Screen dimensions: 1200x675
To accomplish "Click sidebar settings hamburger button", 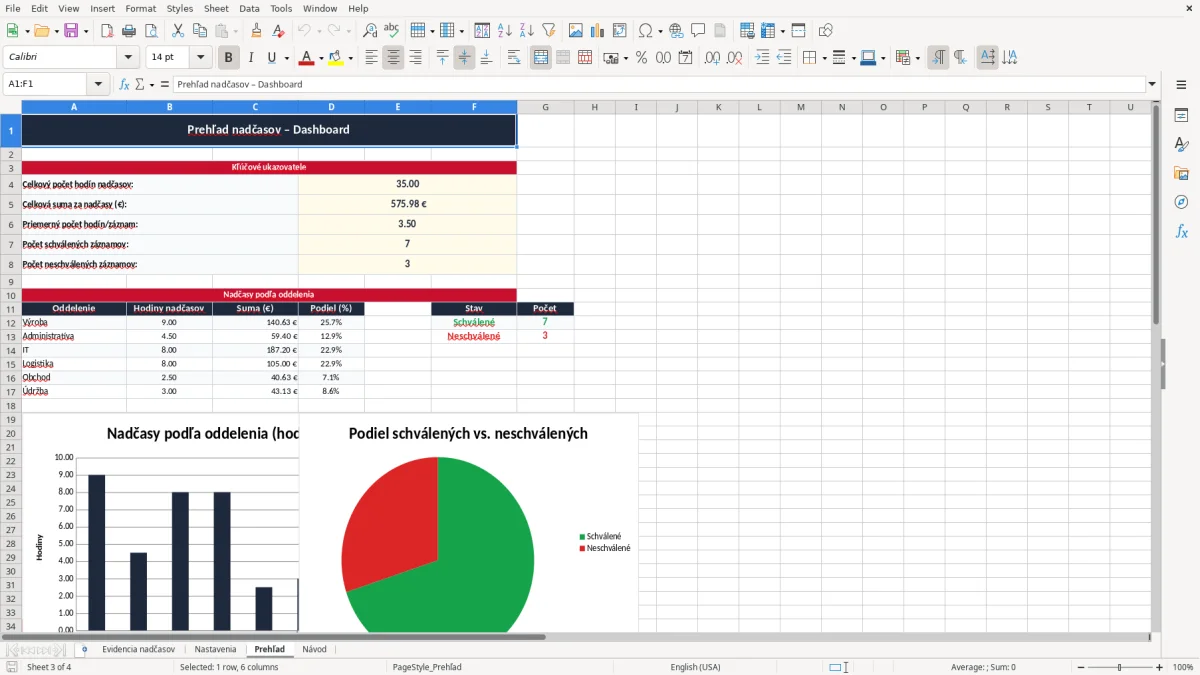I will (1181, 86).
